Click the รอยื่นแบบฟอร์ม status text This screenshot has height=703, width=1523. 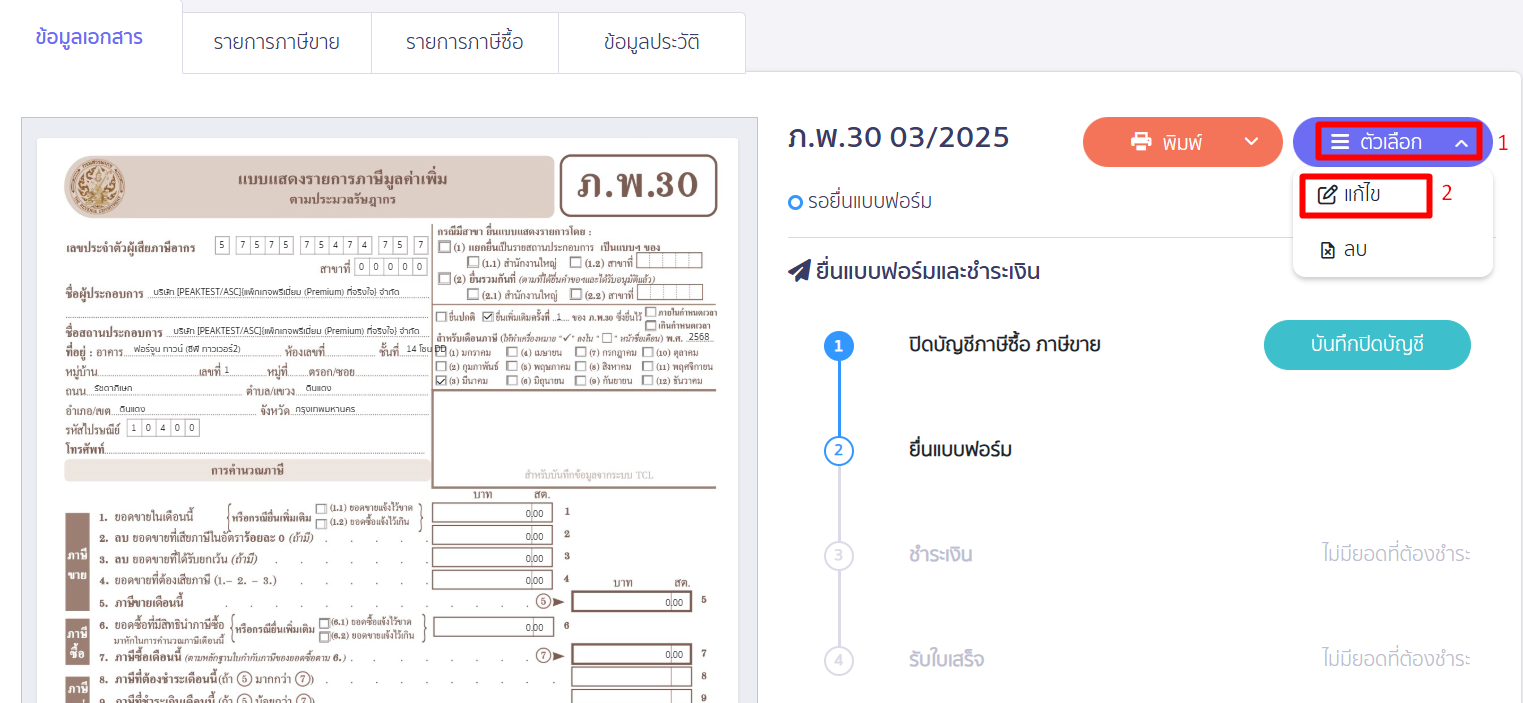(869, 202)
